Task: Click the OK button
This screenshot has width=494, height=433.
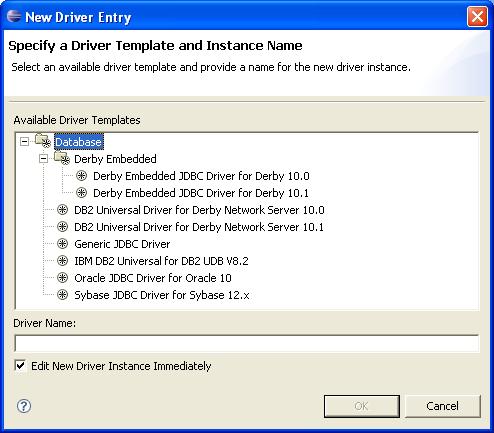Action: tap(362, 406)
